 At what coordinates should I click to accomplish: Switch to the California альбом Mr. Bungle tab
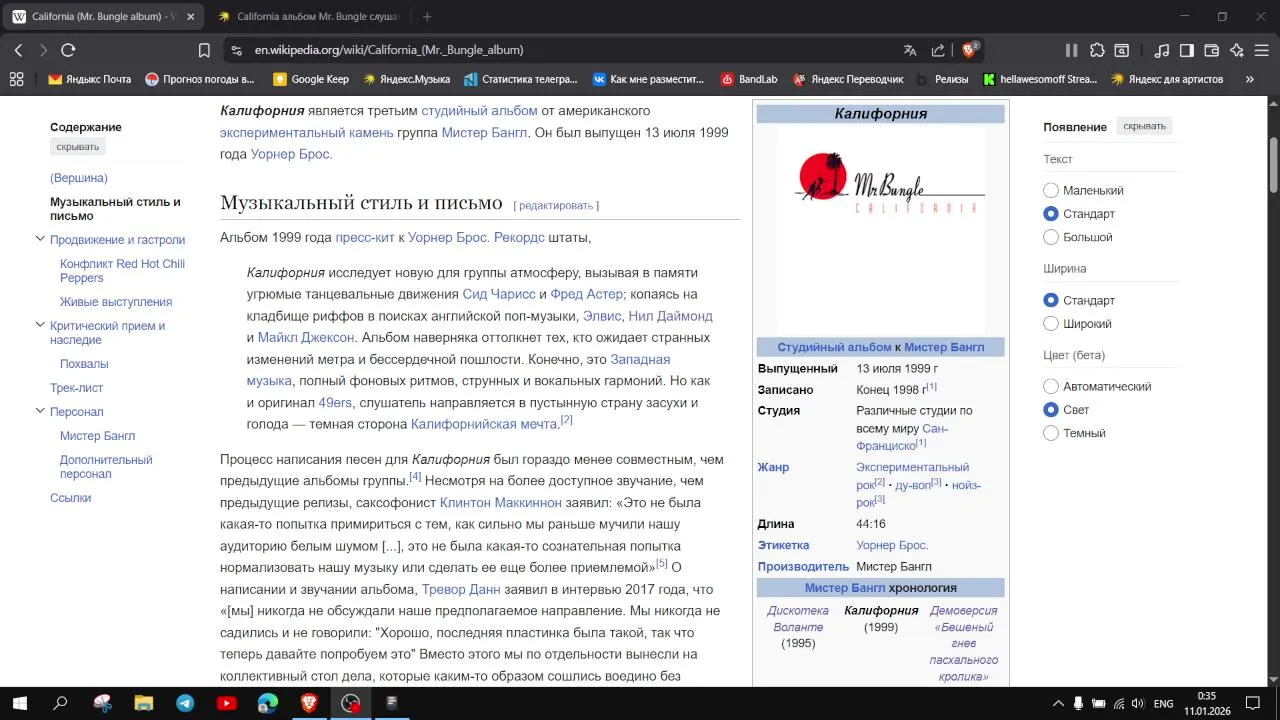[308, 17]
